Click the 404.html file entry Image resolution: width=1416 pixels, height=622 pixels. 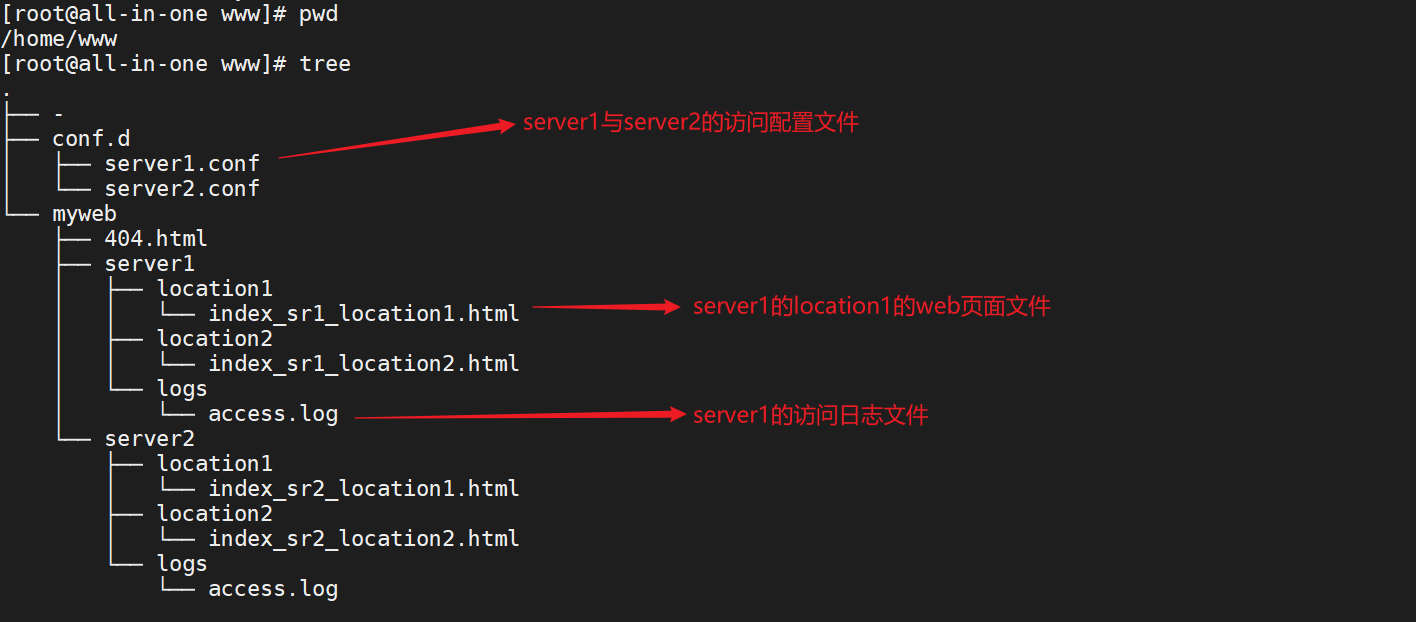(156, 238)
